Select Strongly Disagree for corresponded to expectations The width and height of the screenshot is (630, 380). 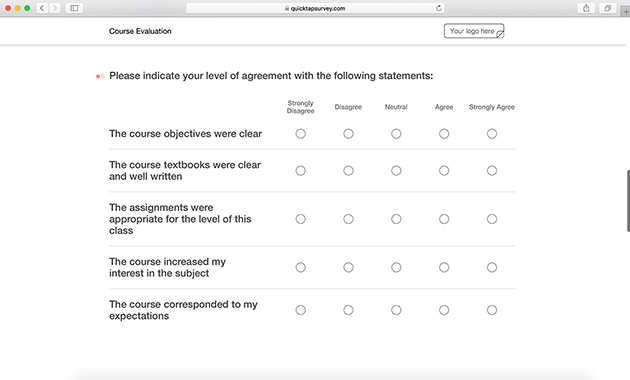[x=301, y=310]
